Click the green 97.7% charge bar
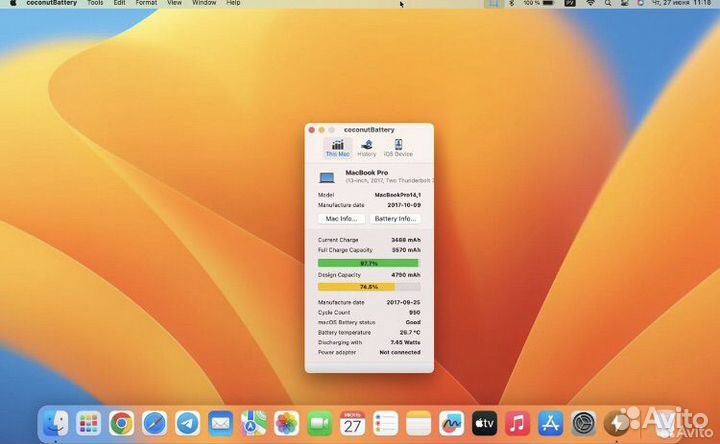Screen dimensions: 720x444 click(x=368, y=263)
